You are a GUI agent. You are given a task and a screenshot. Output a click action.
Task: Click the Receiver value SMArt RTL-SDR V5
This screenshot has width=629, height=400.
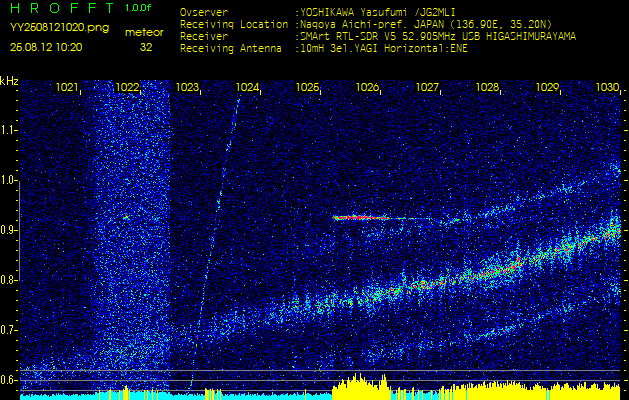tap(348, 37)
